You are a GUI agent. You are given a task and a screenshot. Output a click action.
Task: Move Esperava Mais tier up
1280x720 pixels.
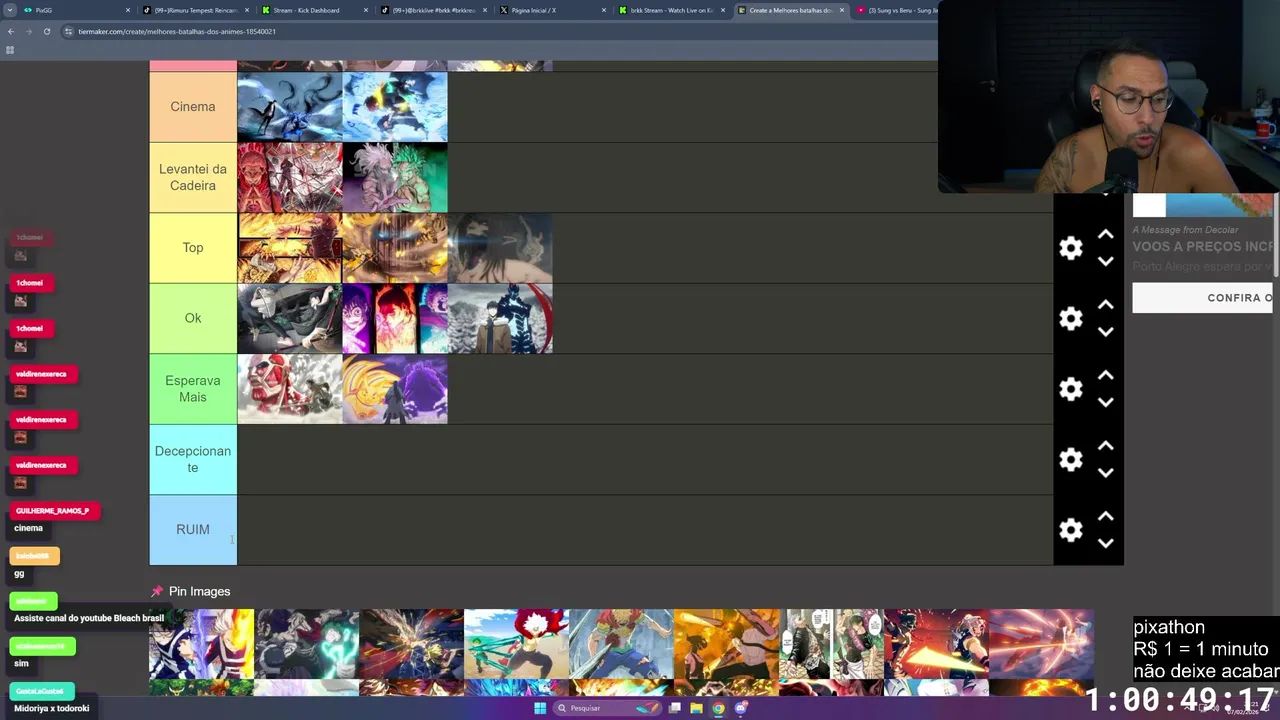[1105, 375]
